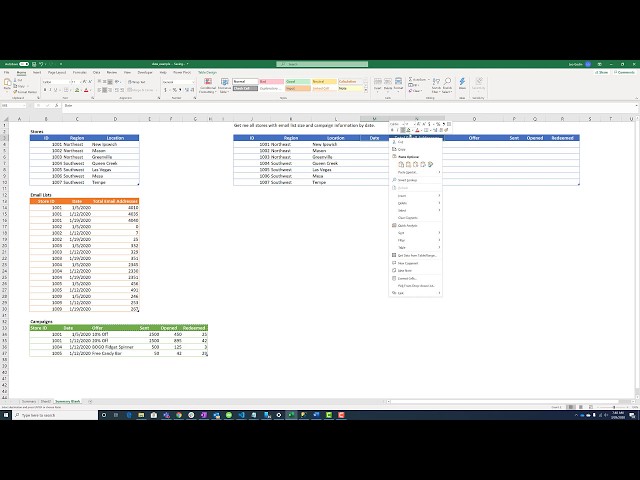The width and height of the screenshot is (640, 480).
Task: Click the last Paste Options icon
Action: click(430, 164)
